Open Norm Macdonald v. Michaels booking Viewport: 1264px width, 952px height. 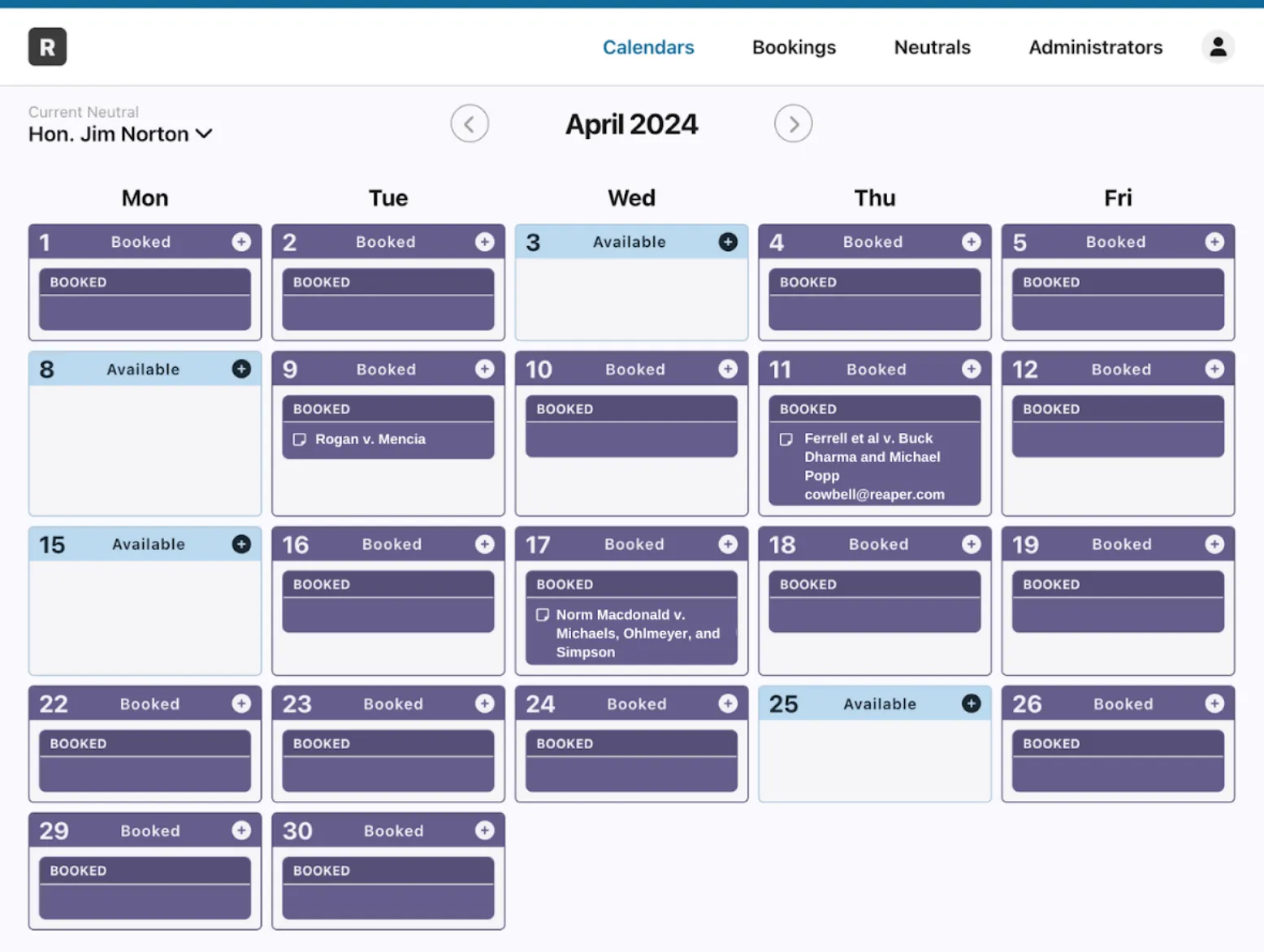(631, 617)
